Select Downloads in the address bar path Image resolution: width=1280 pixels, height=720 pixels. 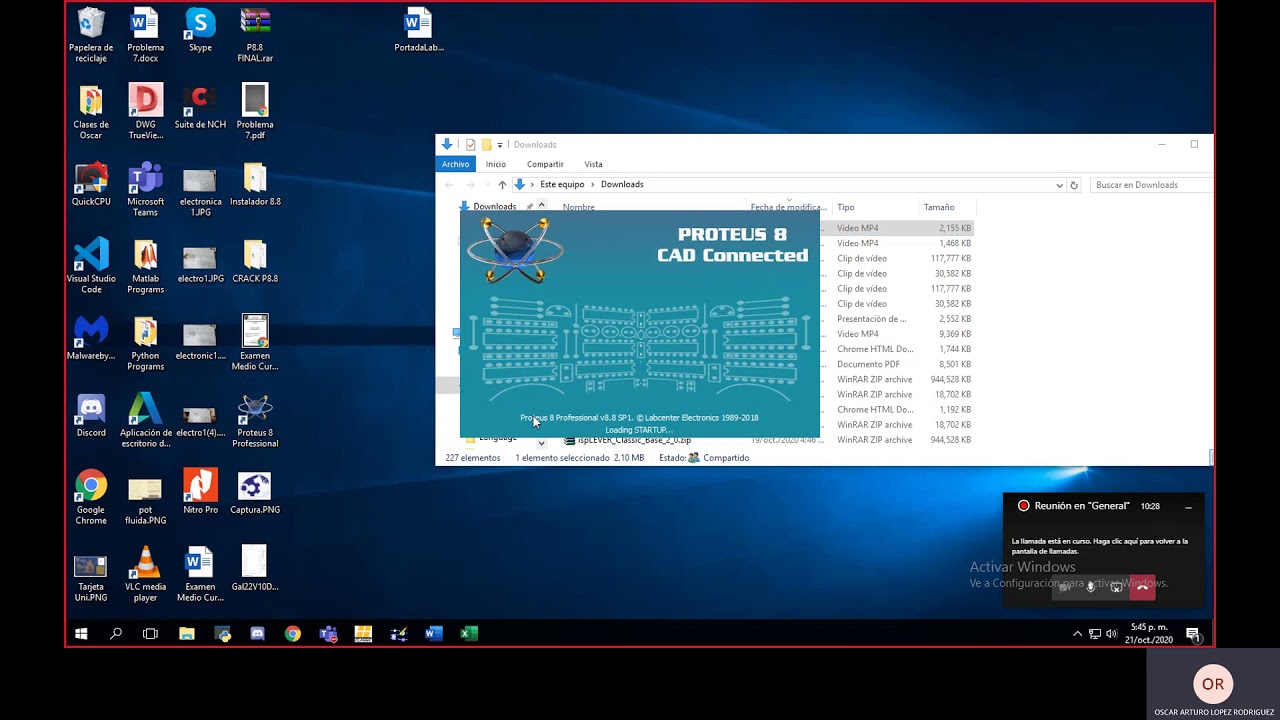coord(622,185)
